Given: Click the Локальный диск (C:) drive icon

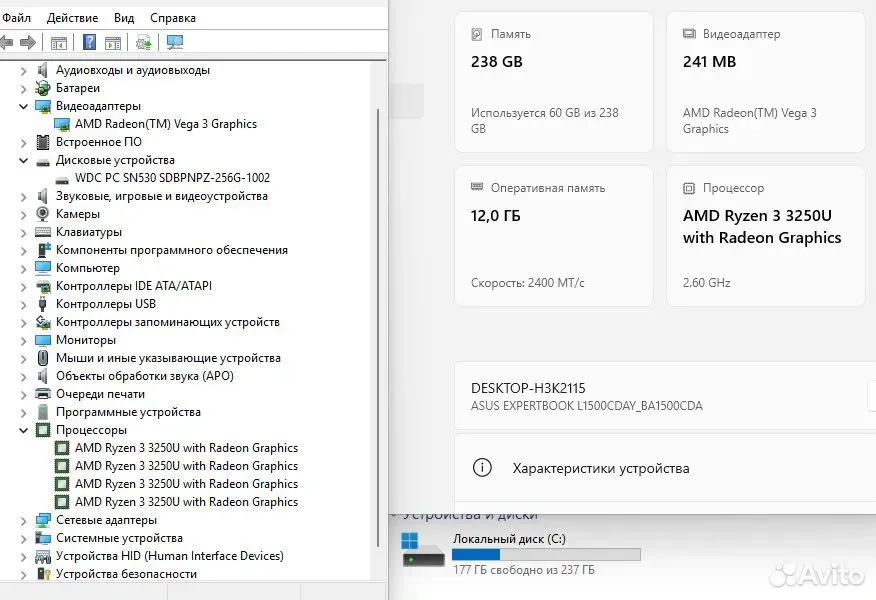Looking at the screenshot, I should click(x=423, y=549).
